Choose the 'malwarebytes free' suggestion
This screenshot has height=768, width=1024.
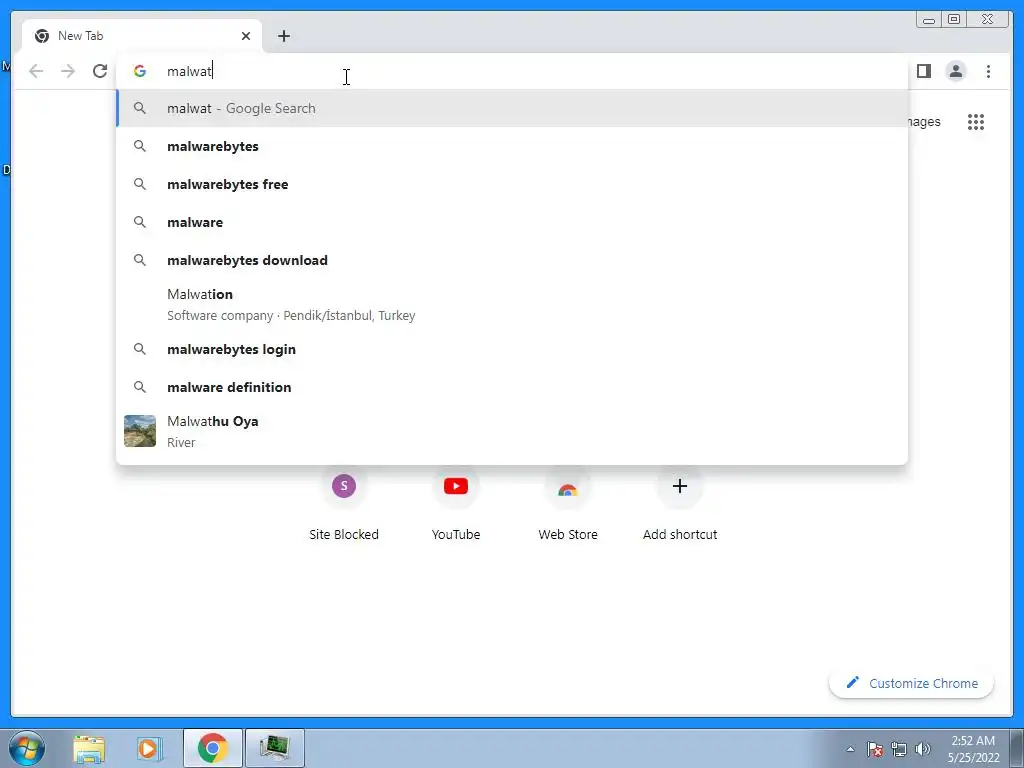(x=512, y=184)
